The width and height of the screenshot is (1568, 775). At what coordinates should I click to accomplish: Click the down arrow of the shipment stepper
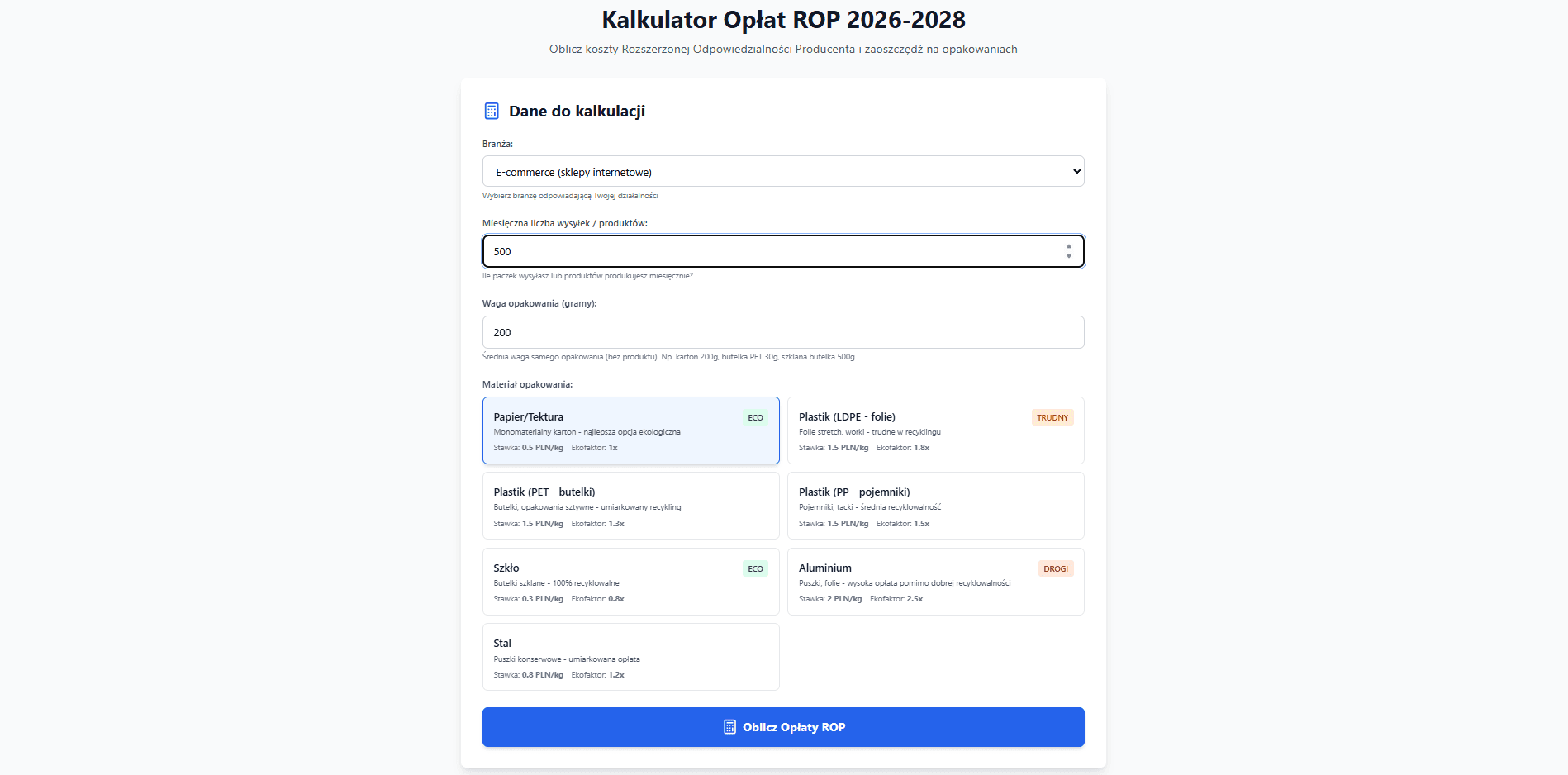tap(1070, 255)
